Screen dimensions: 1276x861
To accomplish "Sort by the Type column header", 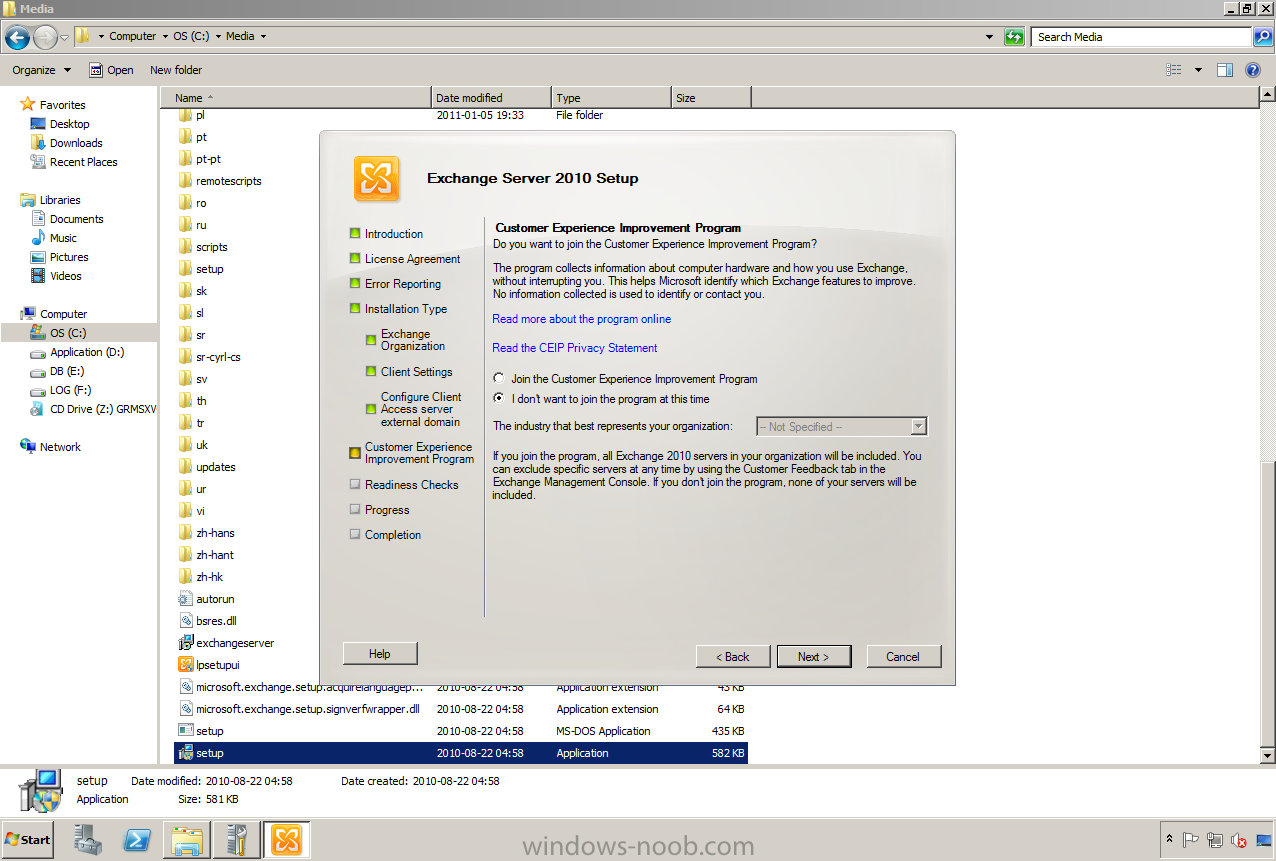I will pyautogui.click(x=611, y=98).
